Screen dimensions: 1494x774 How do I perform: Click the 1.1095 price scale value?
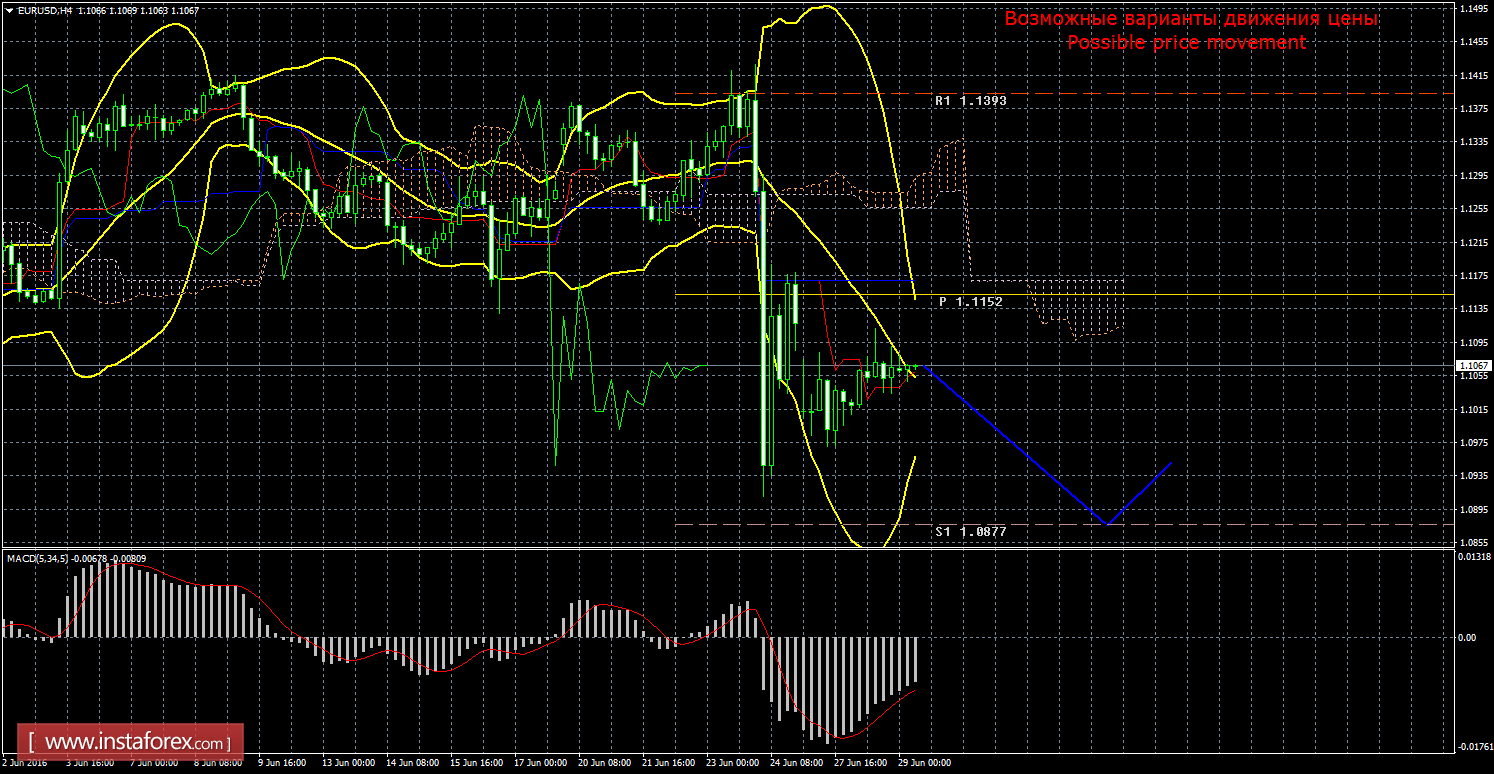(1474, 343)
